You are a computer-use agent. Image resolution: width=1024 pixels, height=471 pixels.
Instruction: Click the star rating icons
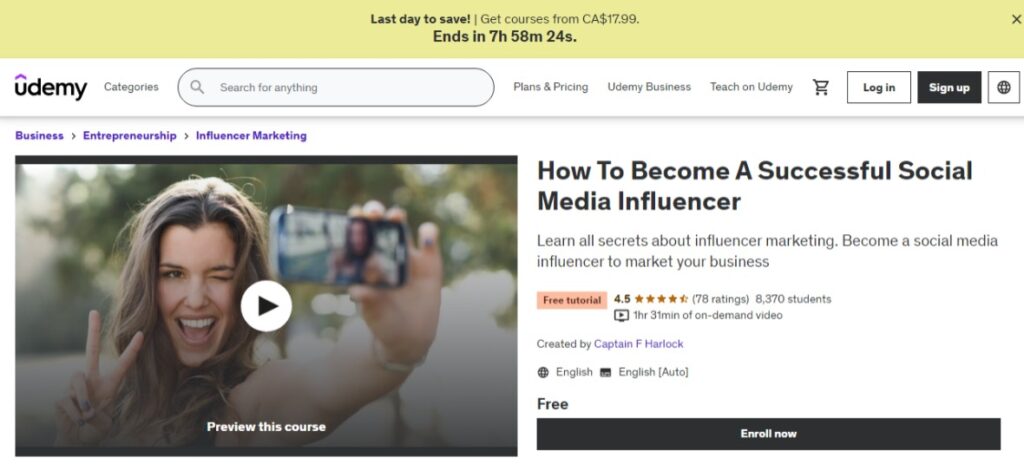point(661,299)
